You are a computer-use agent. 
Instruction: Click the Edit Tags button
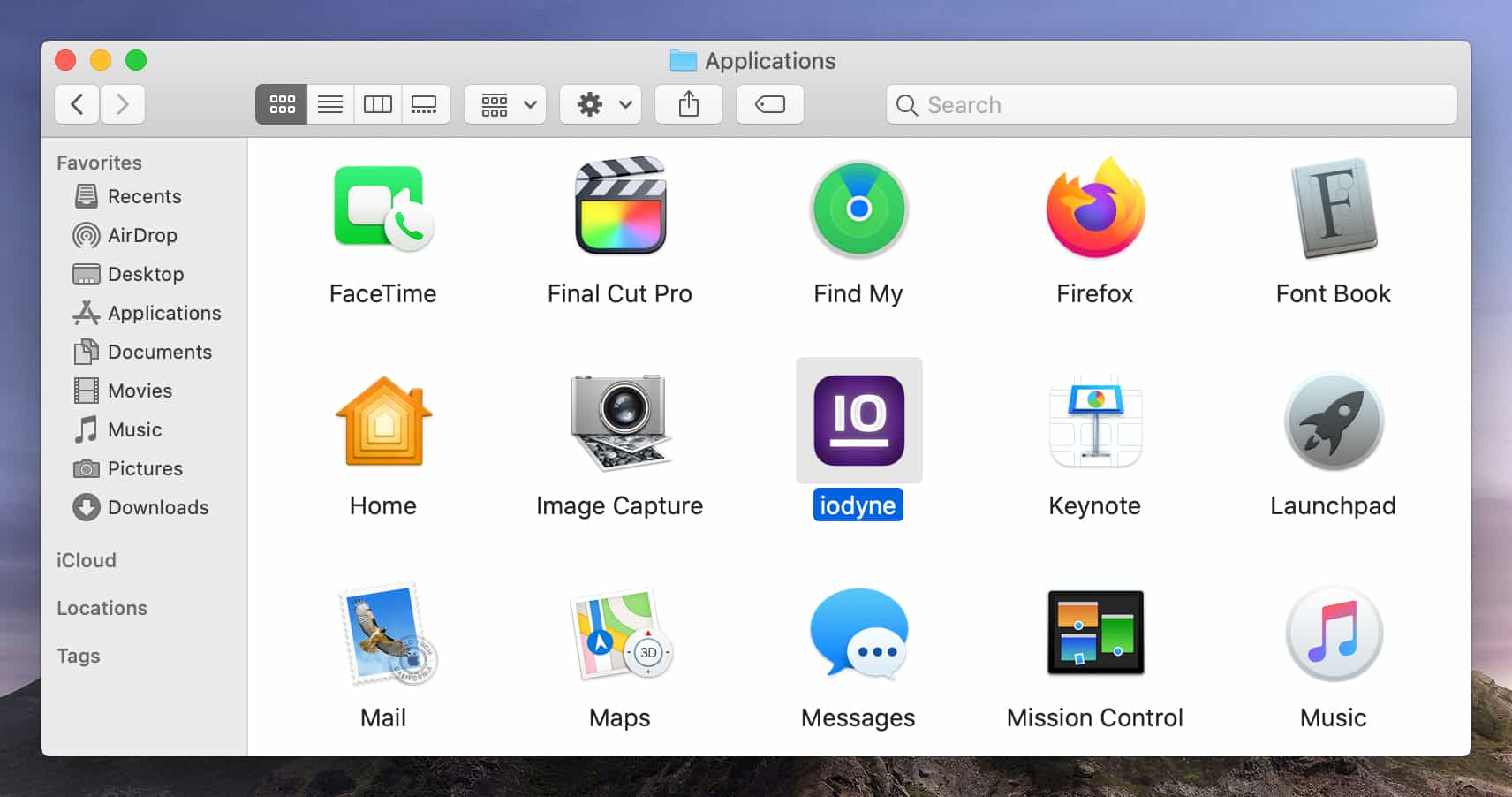[770, 105]
